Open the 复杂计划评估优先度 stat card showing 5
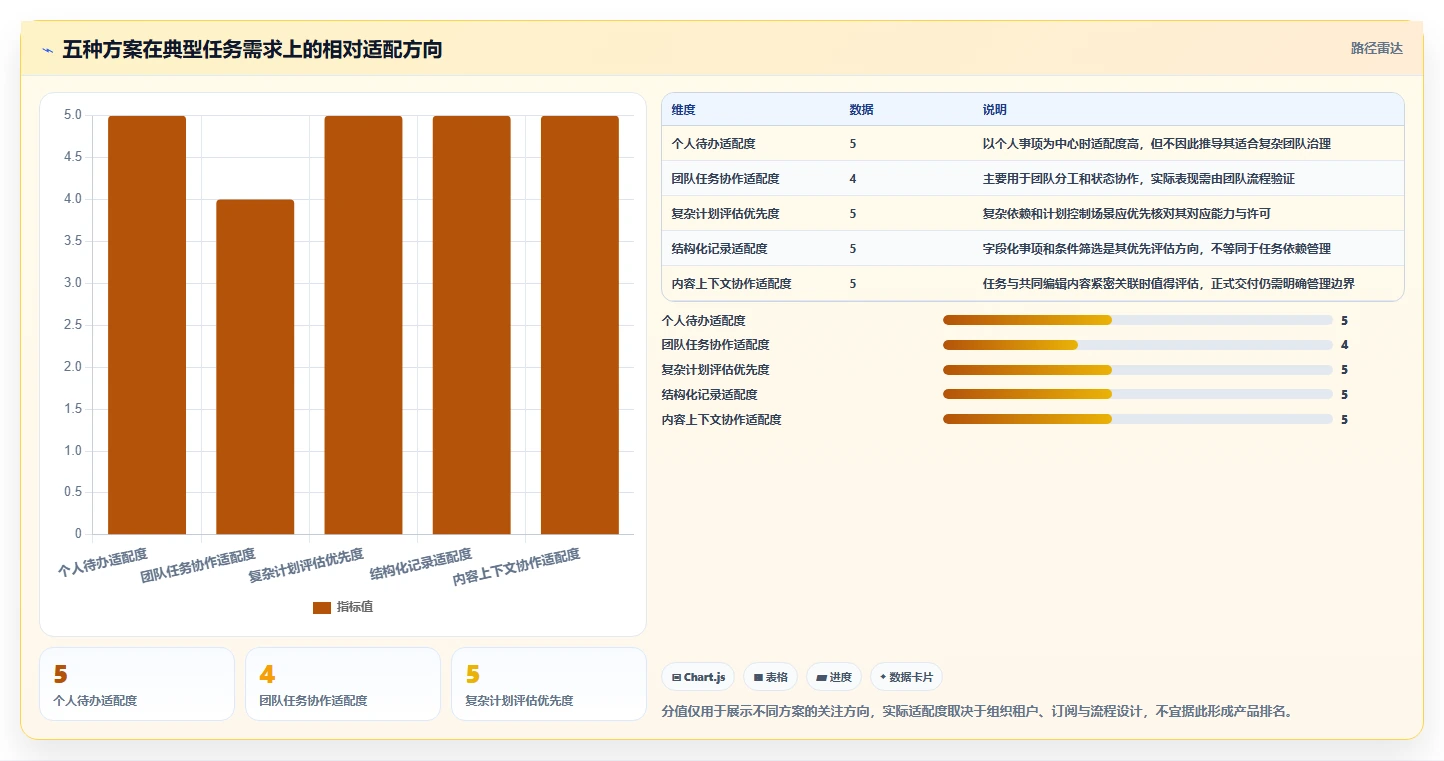Image resolution: width=1444 pixels, height=761 pixels. pos(549,684)
